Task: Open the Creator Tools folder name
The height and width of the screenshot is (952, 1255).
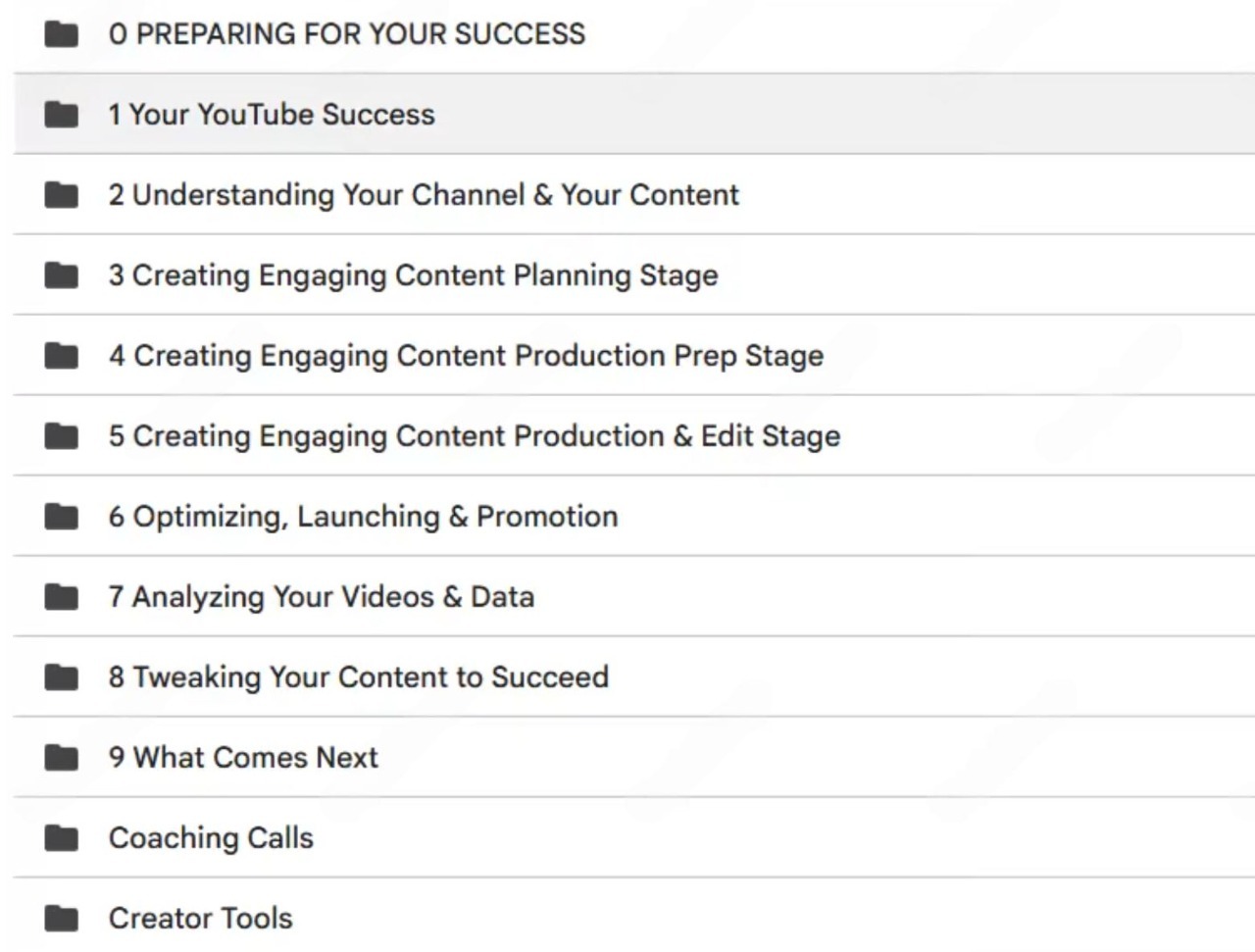Action: [x=200, y=919]
